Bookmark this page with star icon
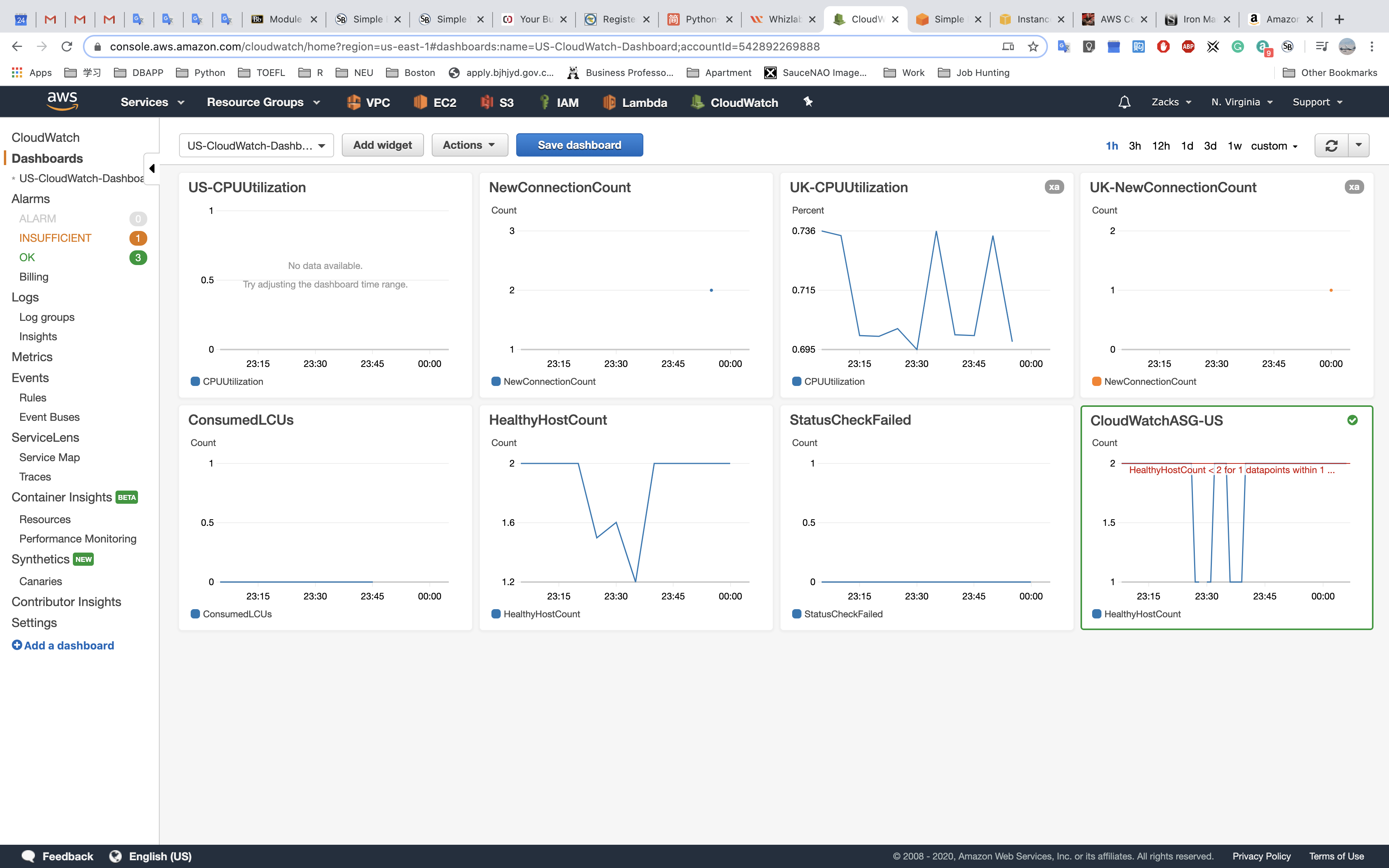The height and width of the screenshot is (868, 1389). point(1033,46)
